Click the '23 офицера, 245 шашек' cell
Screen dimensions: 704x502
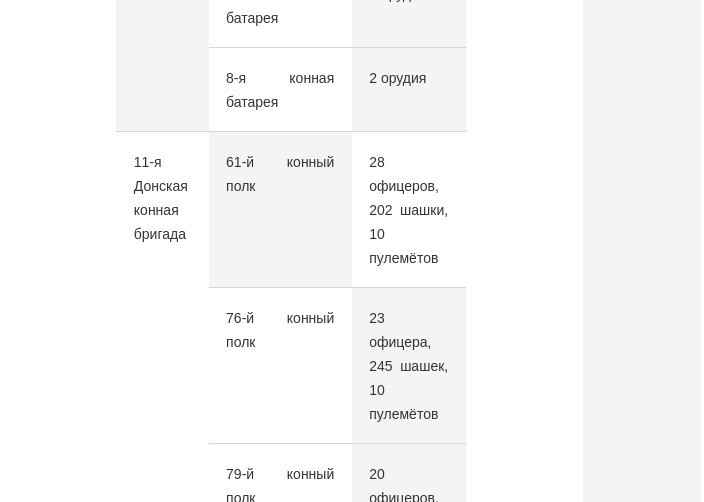(409, 365)
